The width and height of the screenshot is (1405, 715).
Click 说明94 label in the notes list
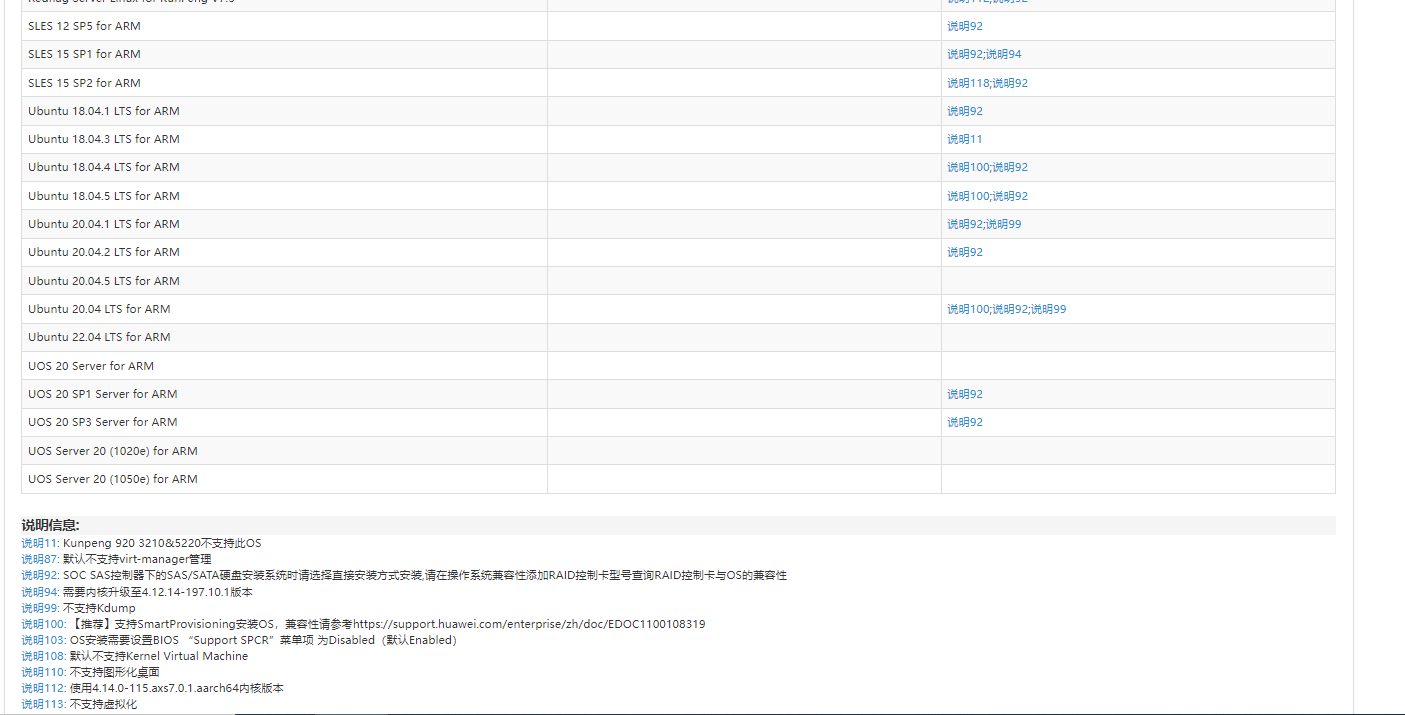pyautogui.click(x=40, y=592)
